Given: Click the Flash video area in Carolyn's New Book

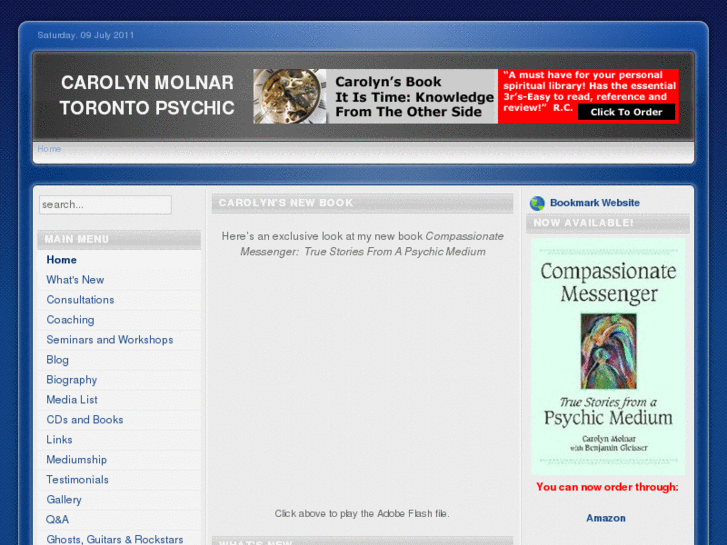Looking at the screenshot, I should pyautogui.click(x=362, y=383).
